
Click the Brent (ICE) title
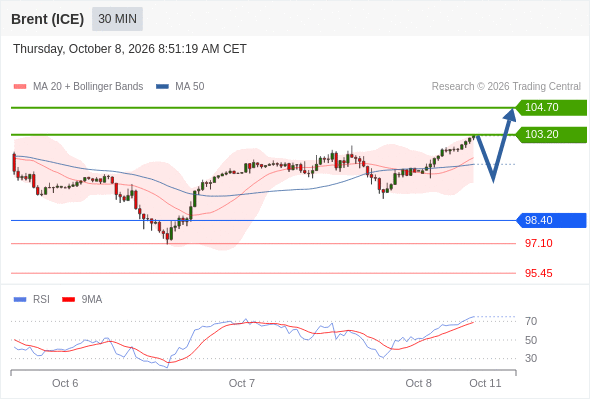click(47, 19)
